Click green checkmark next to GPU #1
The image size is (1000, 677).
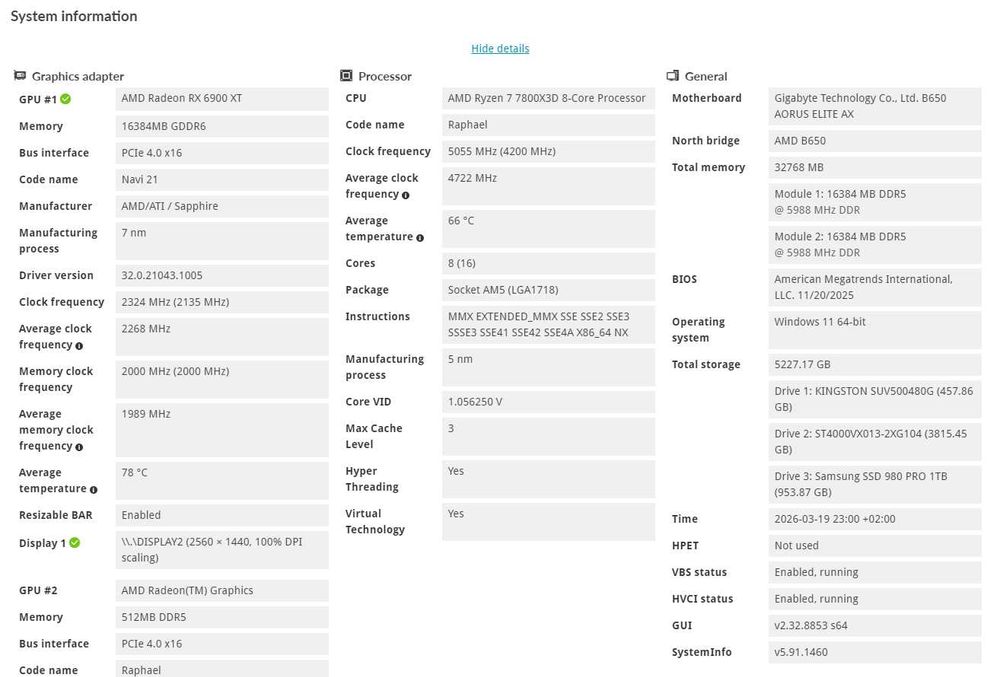click(66, 99)
